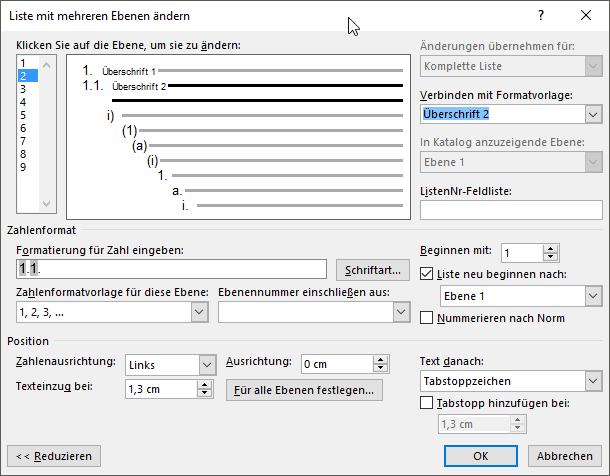The height and width of the screenshot is (476, 610).
Task: Click the help question mark icon
Action: (x=540, y=16)
